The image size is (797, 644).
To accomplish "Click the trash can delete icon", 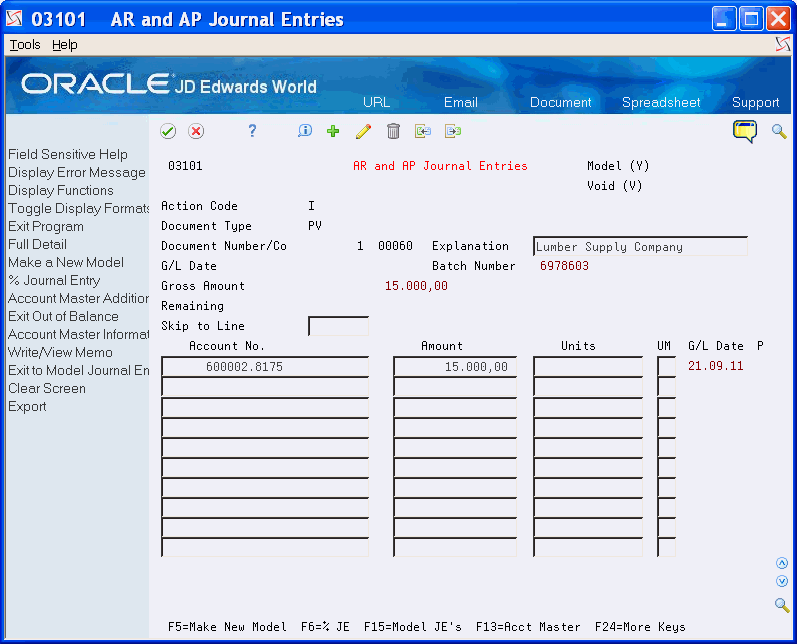I will [393, 131].
